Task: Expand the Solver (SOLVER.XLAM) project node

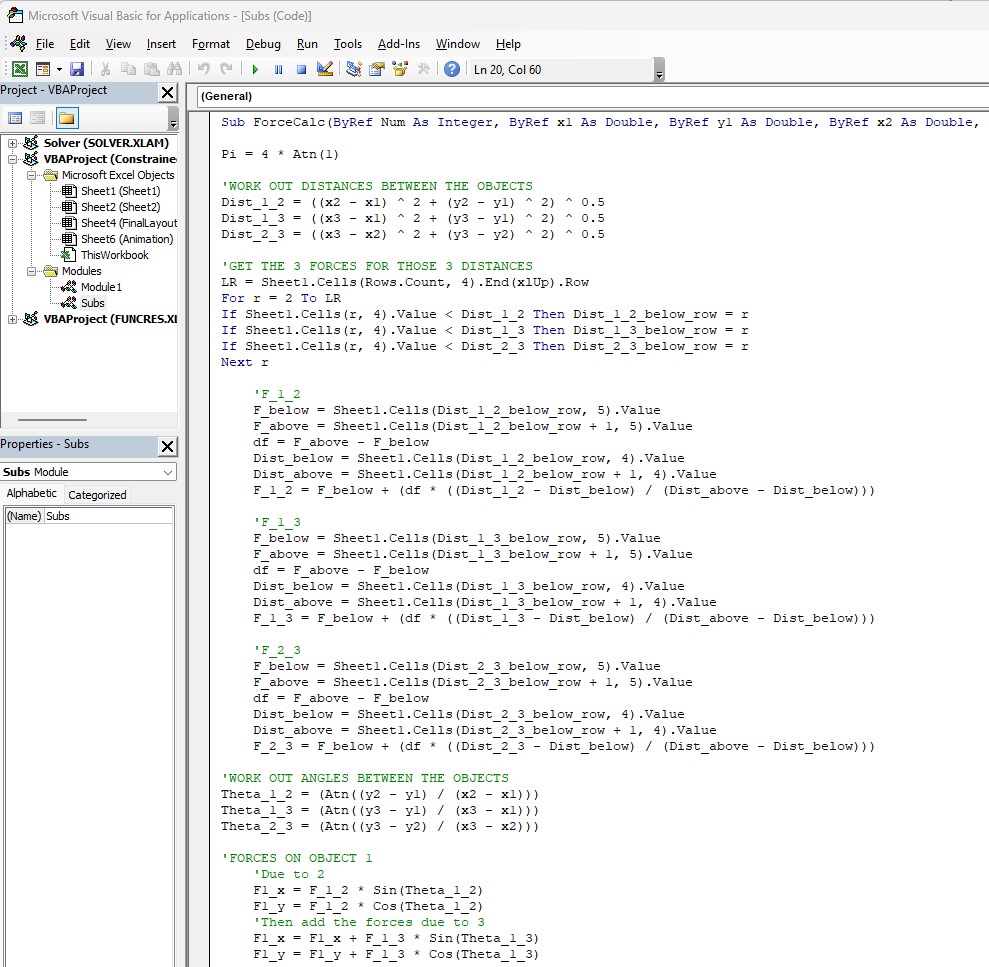Action: (13, 143)
